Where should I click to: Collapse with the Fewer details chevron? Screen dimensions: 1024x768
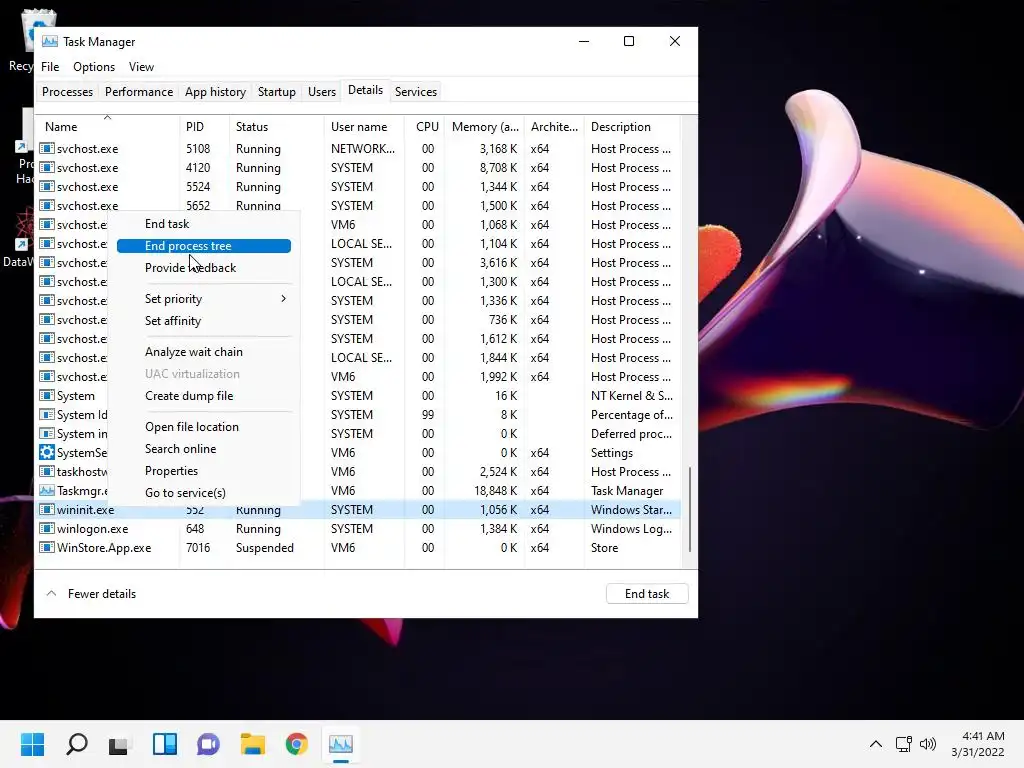pyautogui.click(x=51, y=594)
